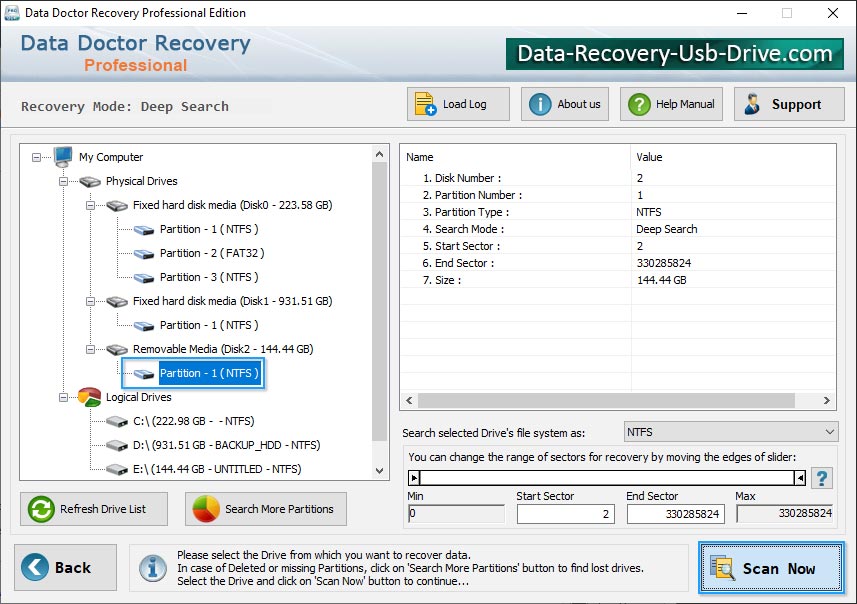This screenshot has height=604, width=857.
Task: Click the '1. Disk Number :' row
Action: click(618, 178)
